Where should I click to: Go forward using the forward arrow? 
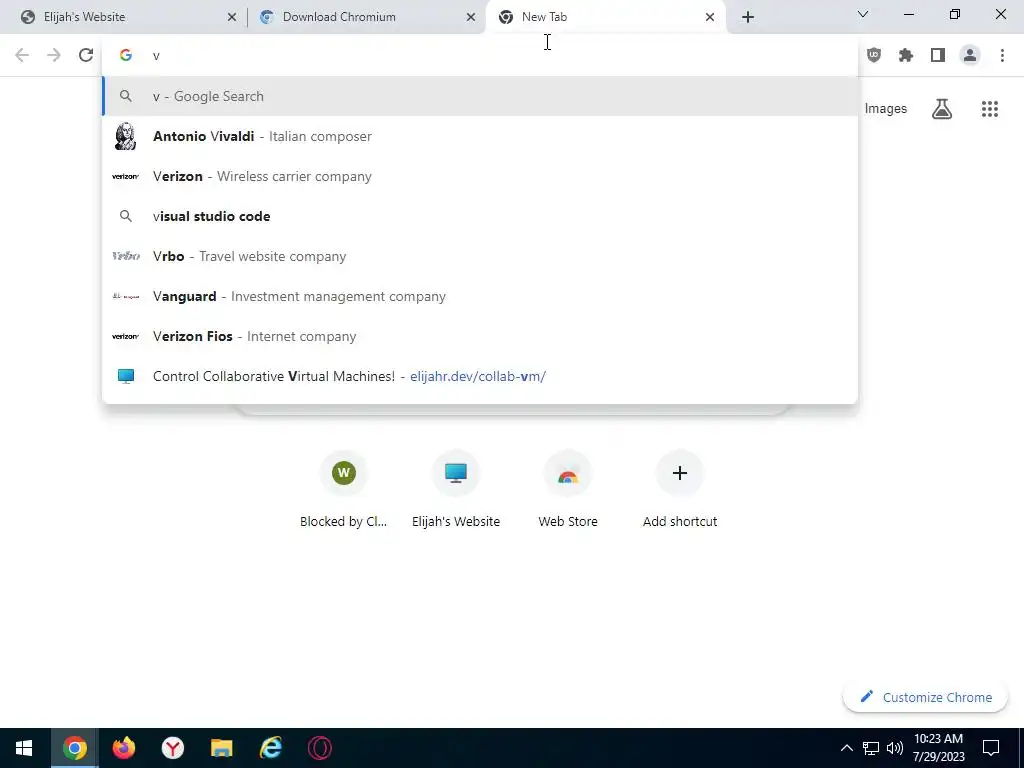54,56
